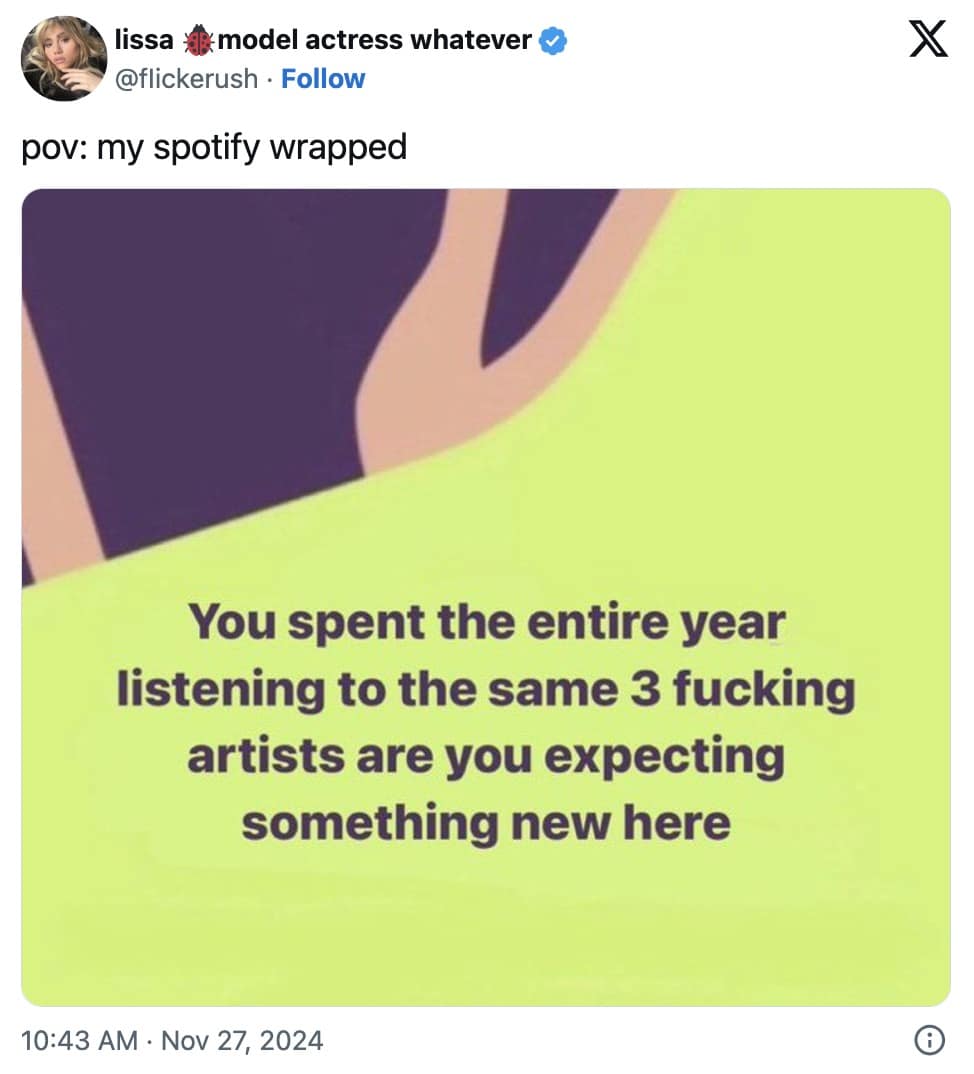The image size is (974, 1074).
Task: Click the X logo in the top corner
Action: pyautogui.click(x=928, y=38)
